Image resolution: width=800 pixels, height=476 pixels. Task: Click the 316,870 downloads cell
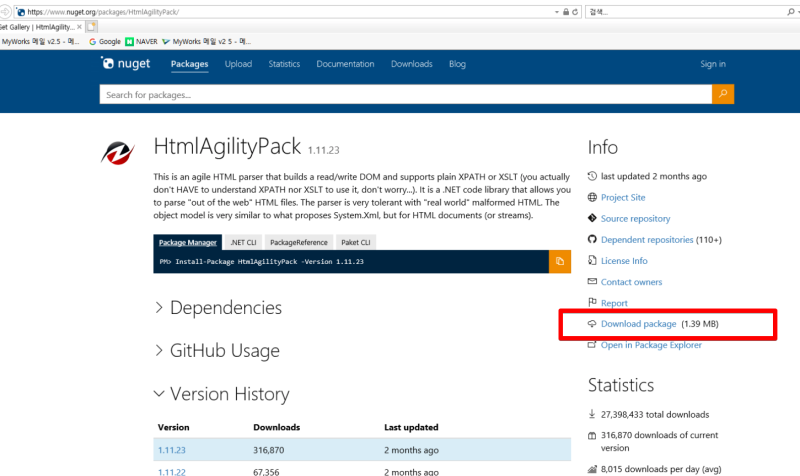[x=268, y=450]
